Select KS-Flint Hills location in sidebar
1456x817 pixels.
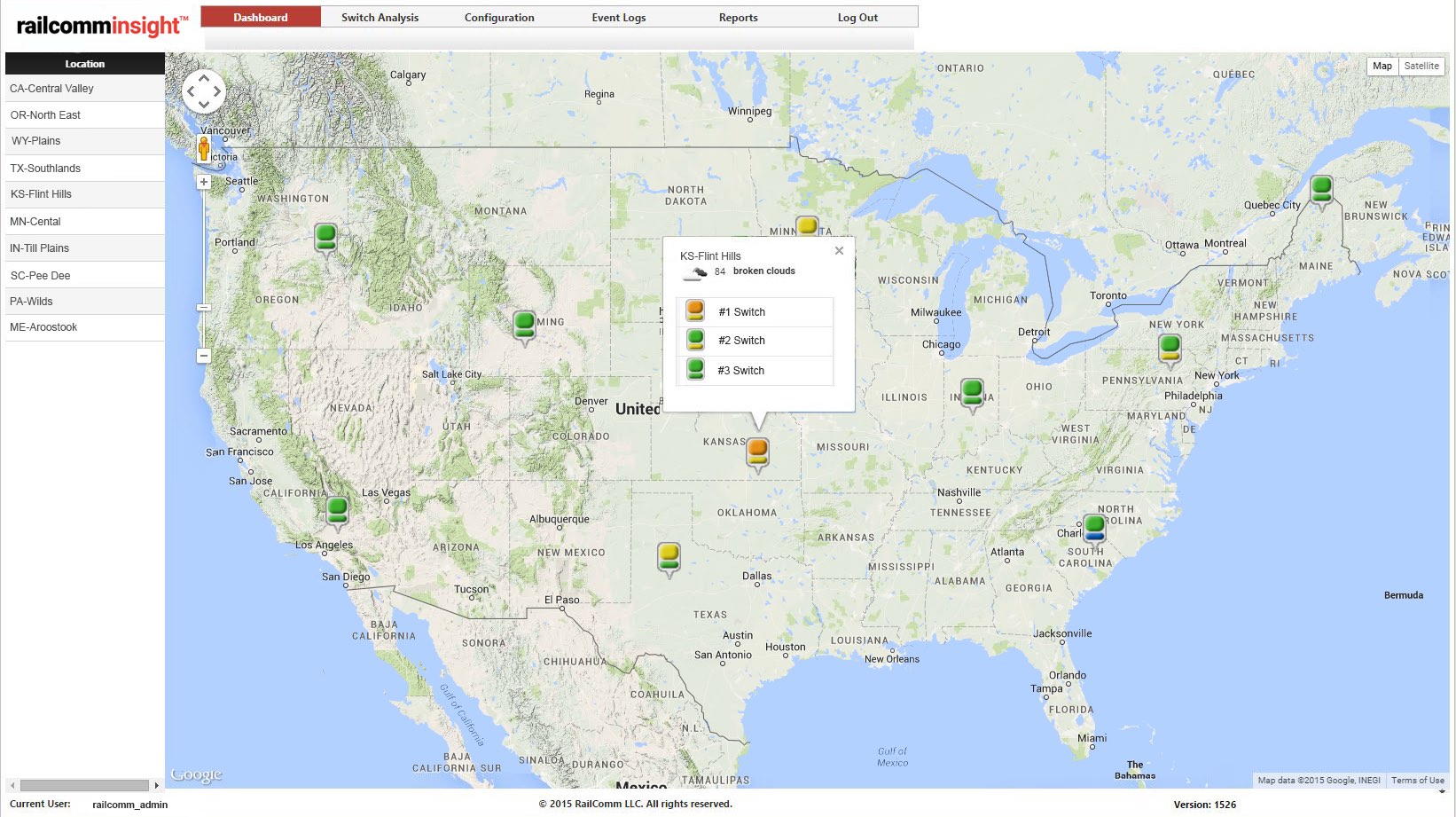(x=84, y=194)
